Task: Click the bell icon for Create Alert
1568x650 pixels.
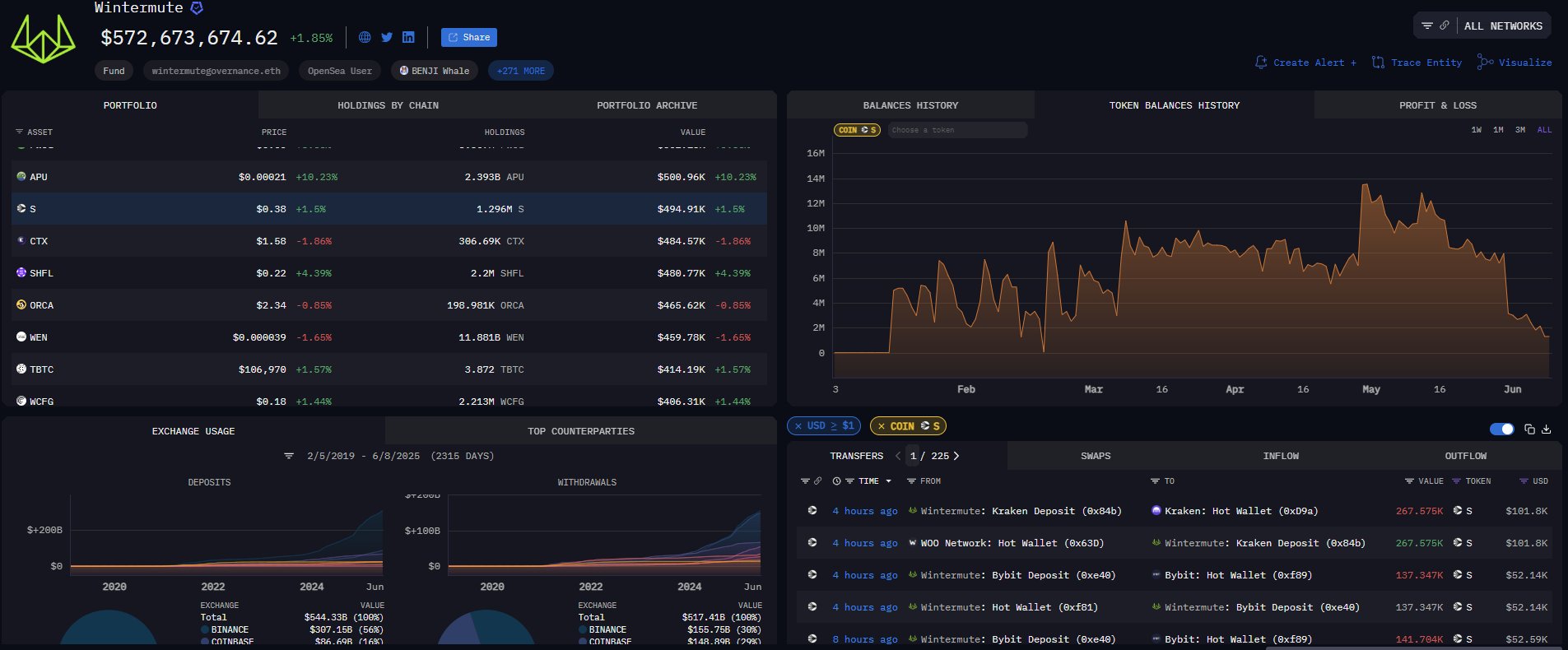Action: click(1261, 63)
